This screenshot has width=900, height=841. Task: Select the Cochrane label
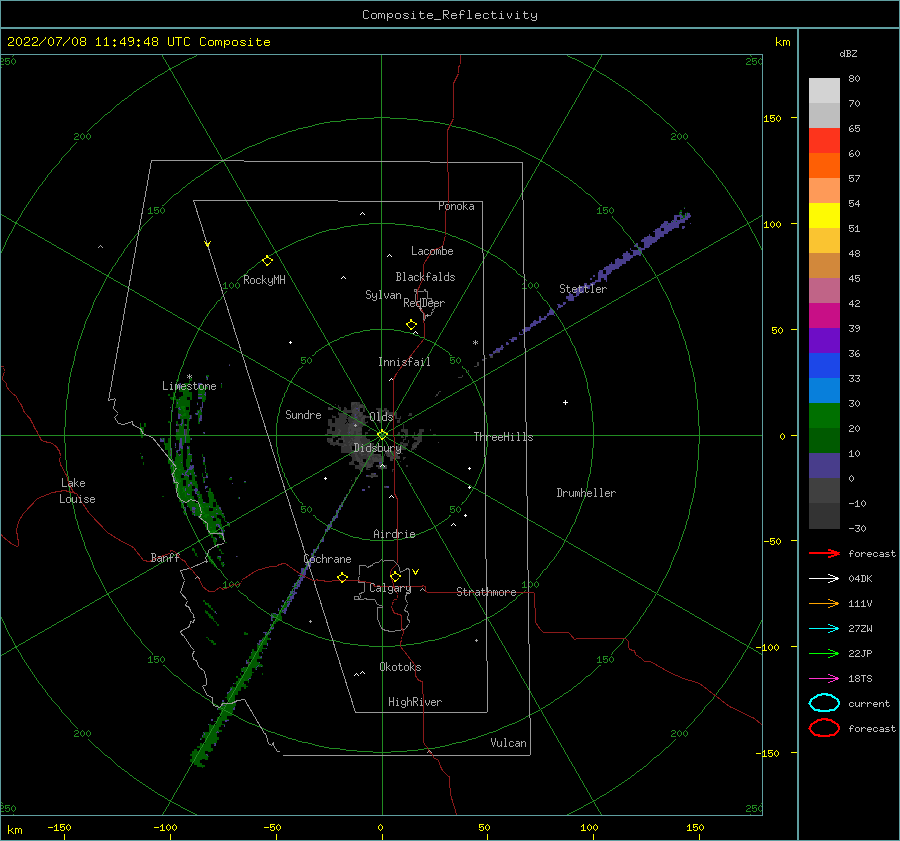click(x=327, y=559)
